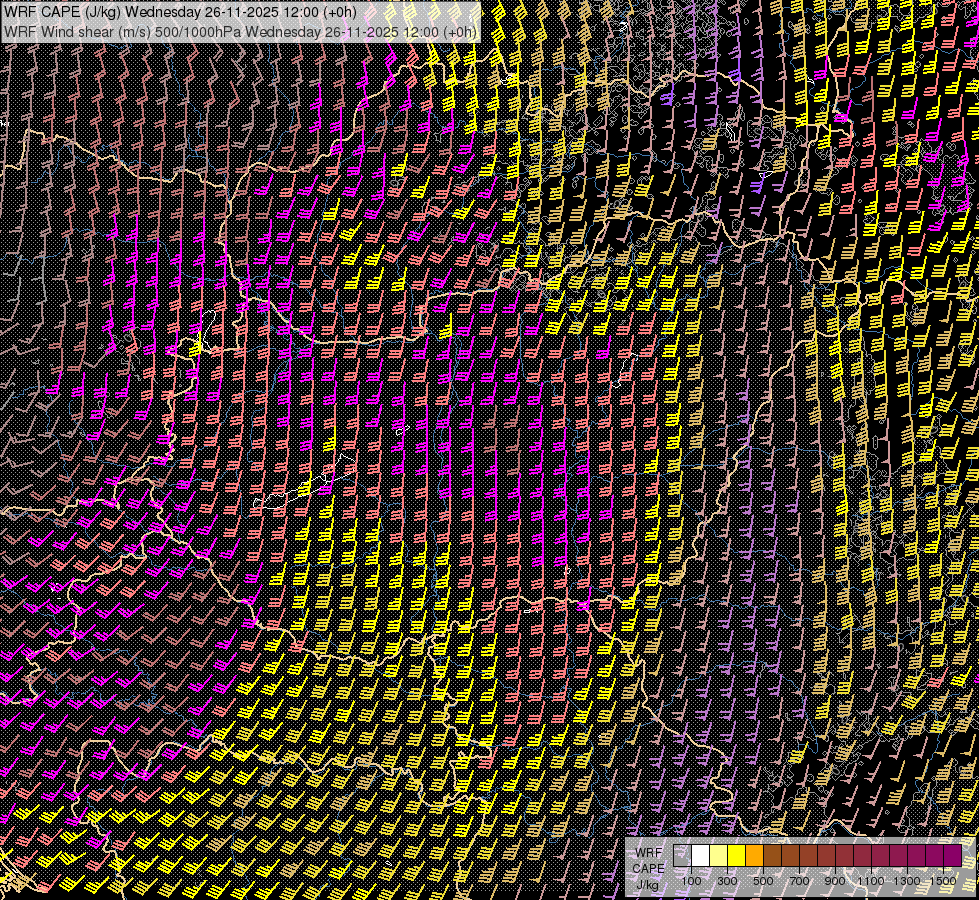Click the WRF CAPE title line
This screenshot has height=900, width=979.
(180, 12)
